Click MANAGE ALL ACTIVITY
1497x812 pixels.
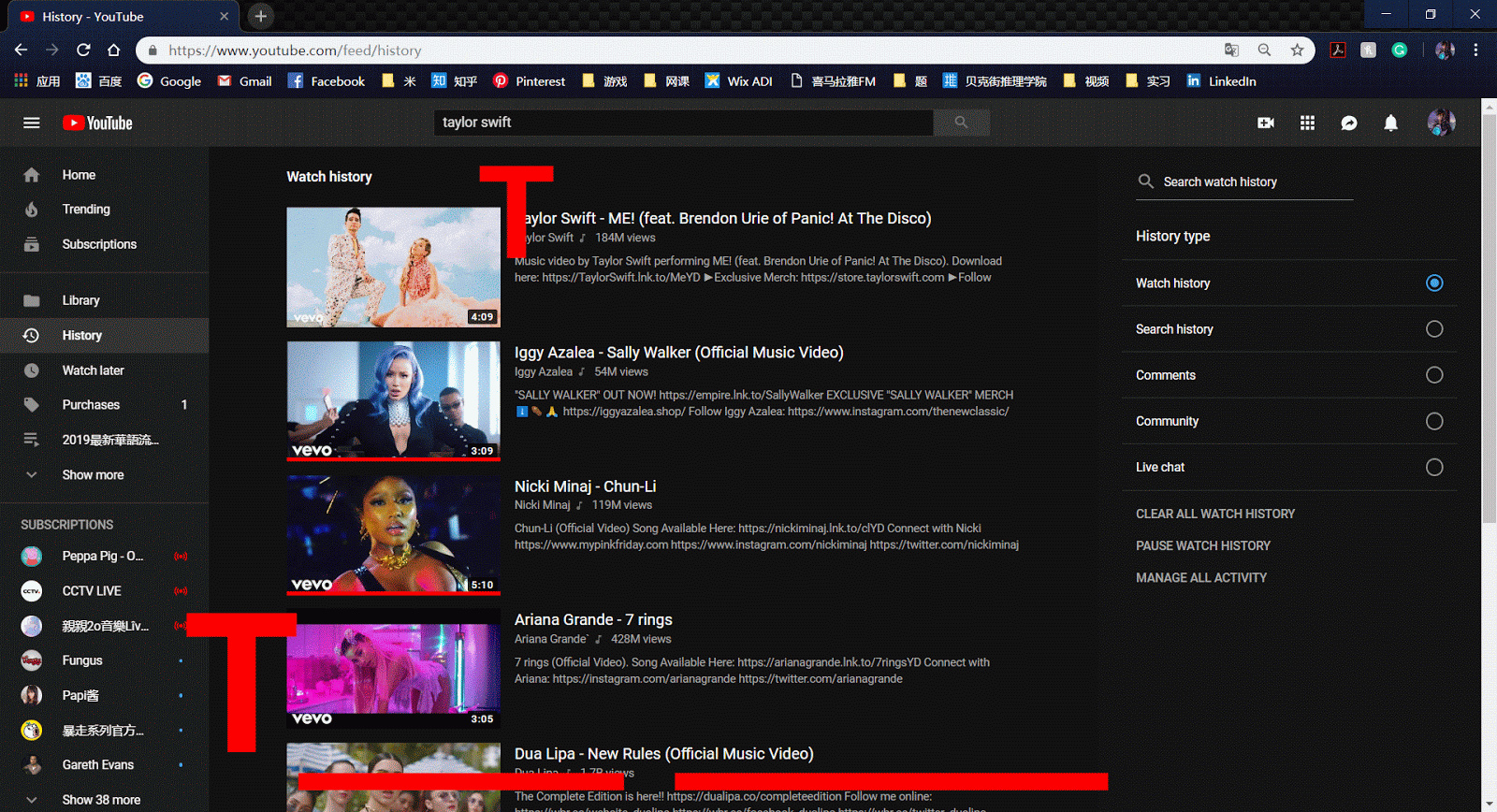1201,577
